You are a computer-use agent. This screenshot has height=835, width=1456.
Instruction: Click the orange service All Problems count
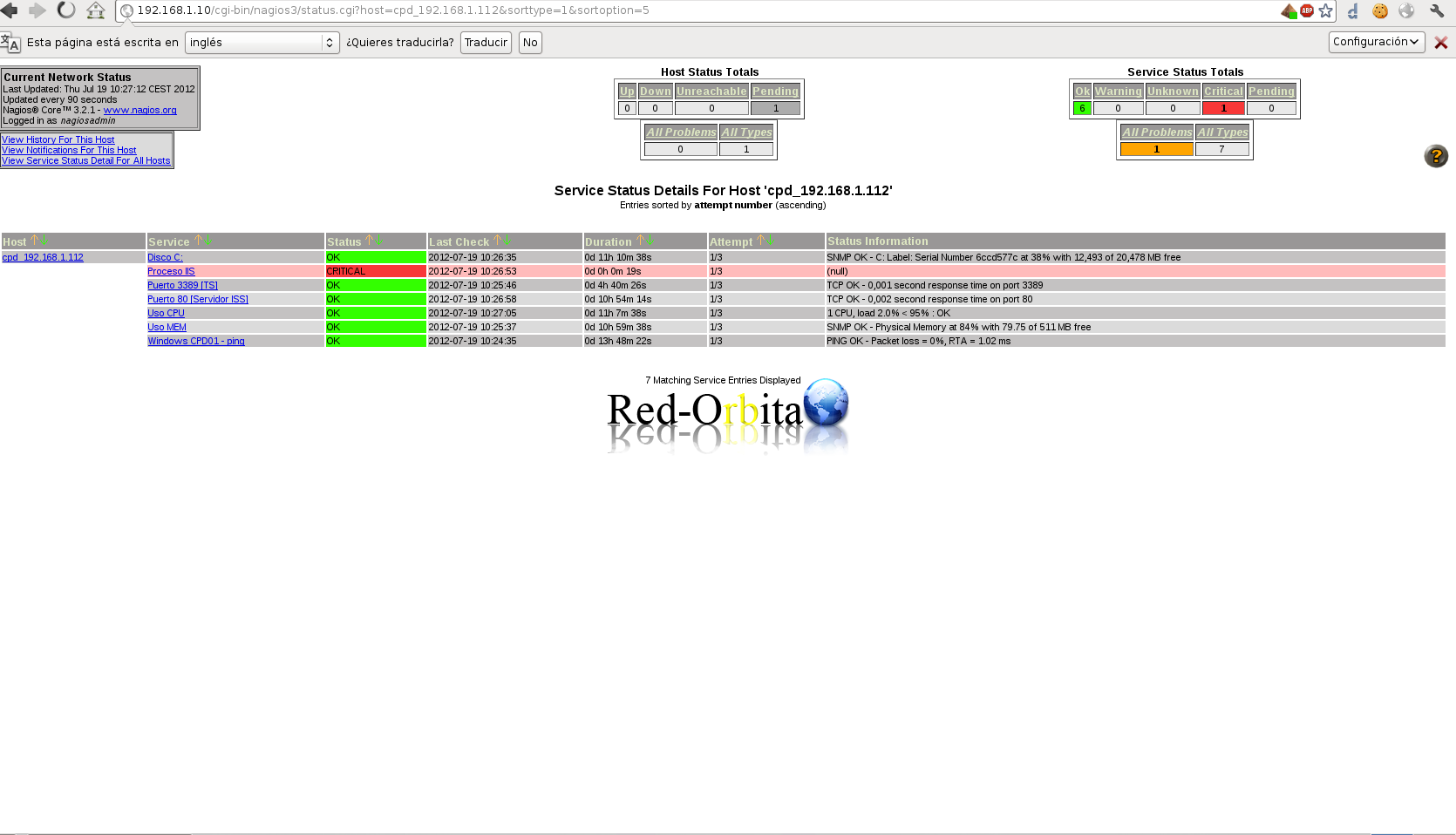point(1156,149)
